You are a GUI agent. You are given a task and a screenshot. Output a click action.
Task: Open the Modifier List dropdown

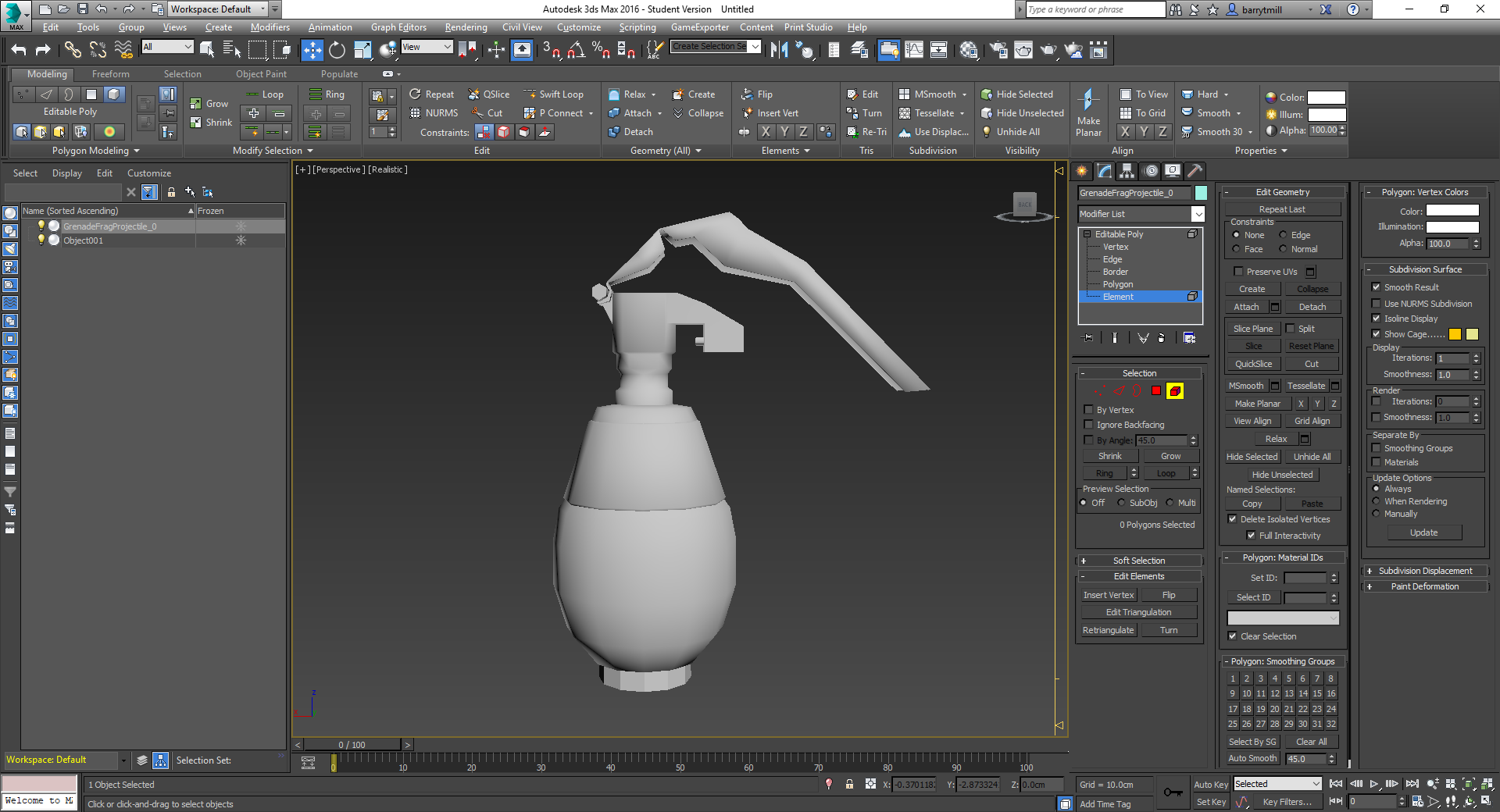[1198, 214]
